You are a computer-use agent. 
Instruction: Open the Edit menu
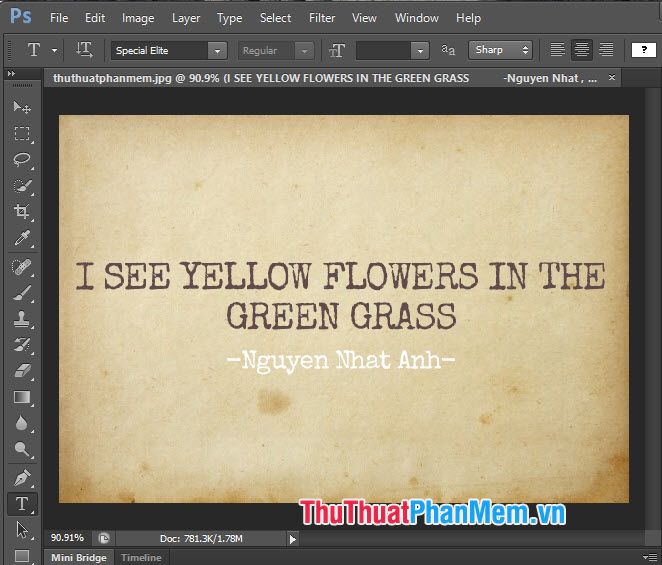click(95, 18)
